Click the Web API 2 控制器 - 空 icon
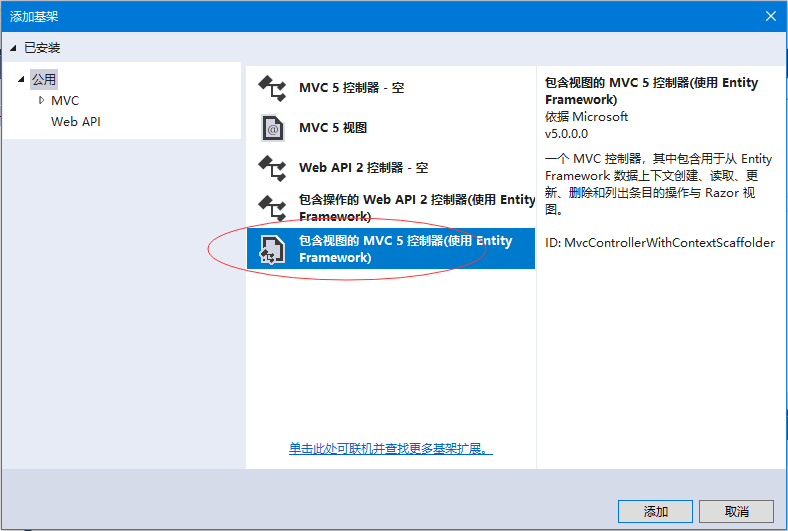The width and height of the screenshot is (788, 531). [x=272, y=168]
